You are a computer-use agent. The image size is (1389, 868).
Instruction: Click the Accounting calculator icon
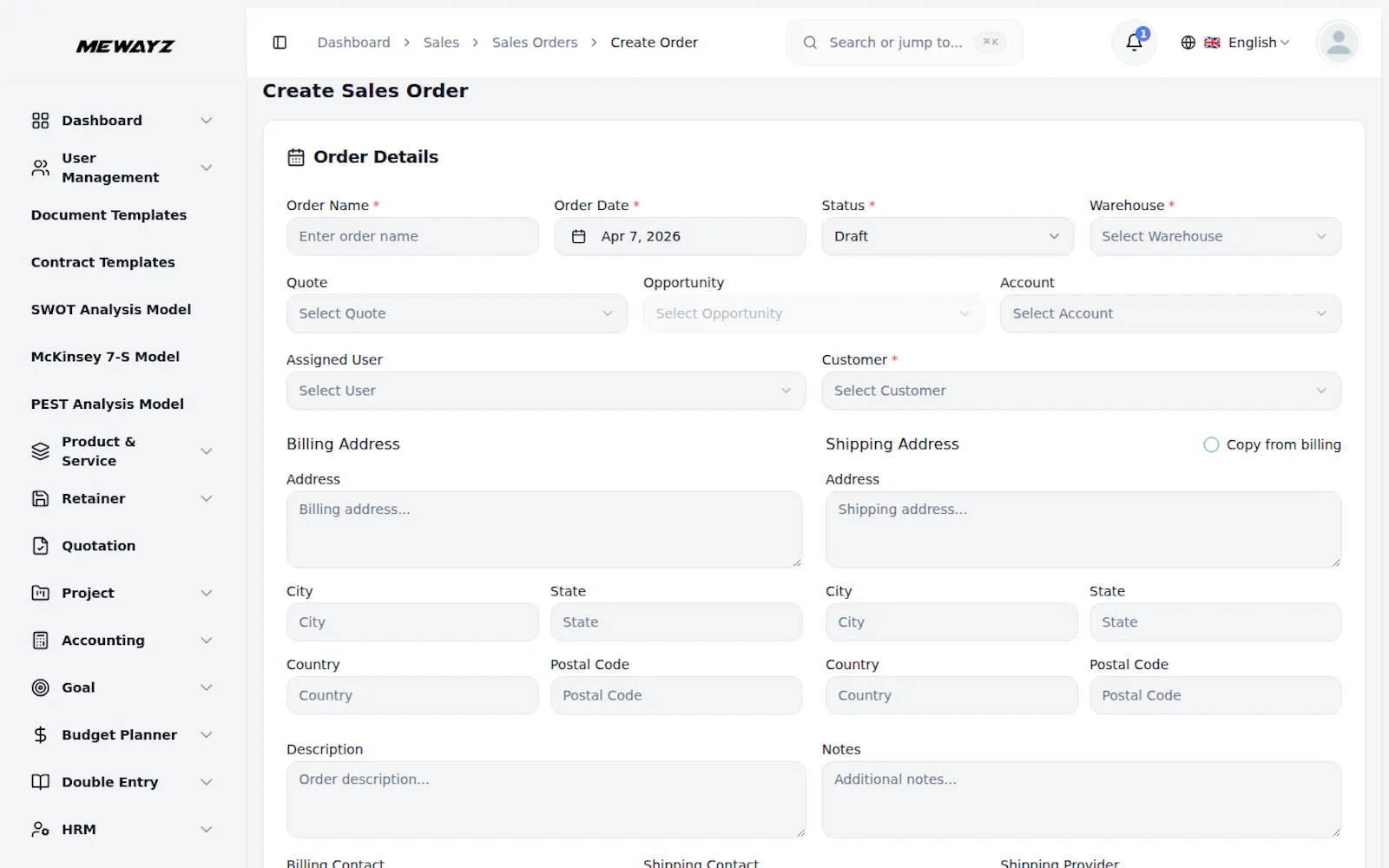(41, 641)
